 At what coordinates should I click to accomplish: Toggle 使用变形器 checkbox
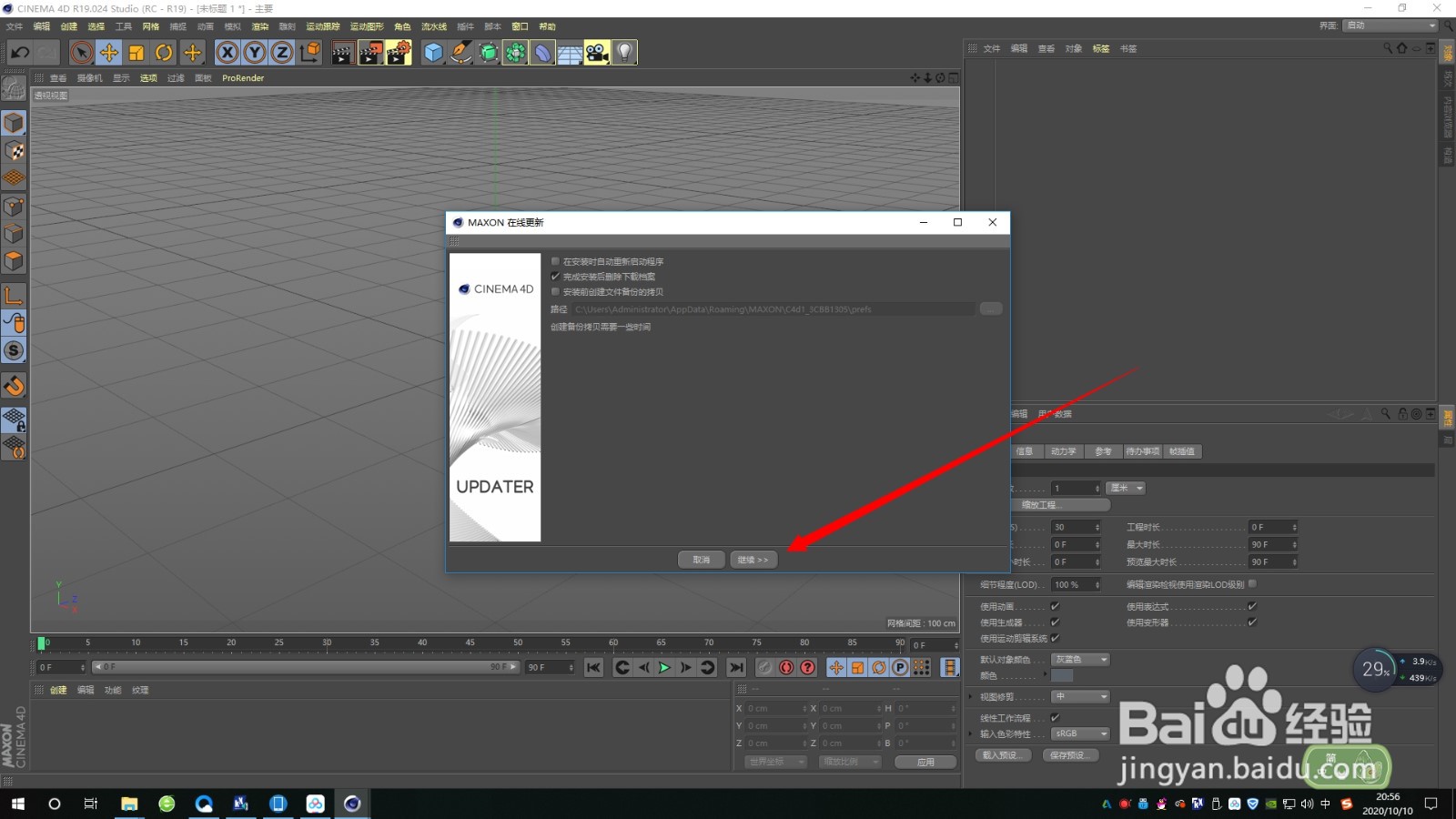click(x=1252, y=622)
